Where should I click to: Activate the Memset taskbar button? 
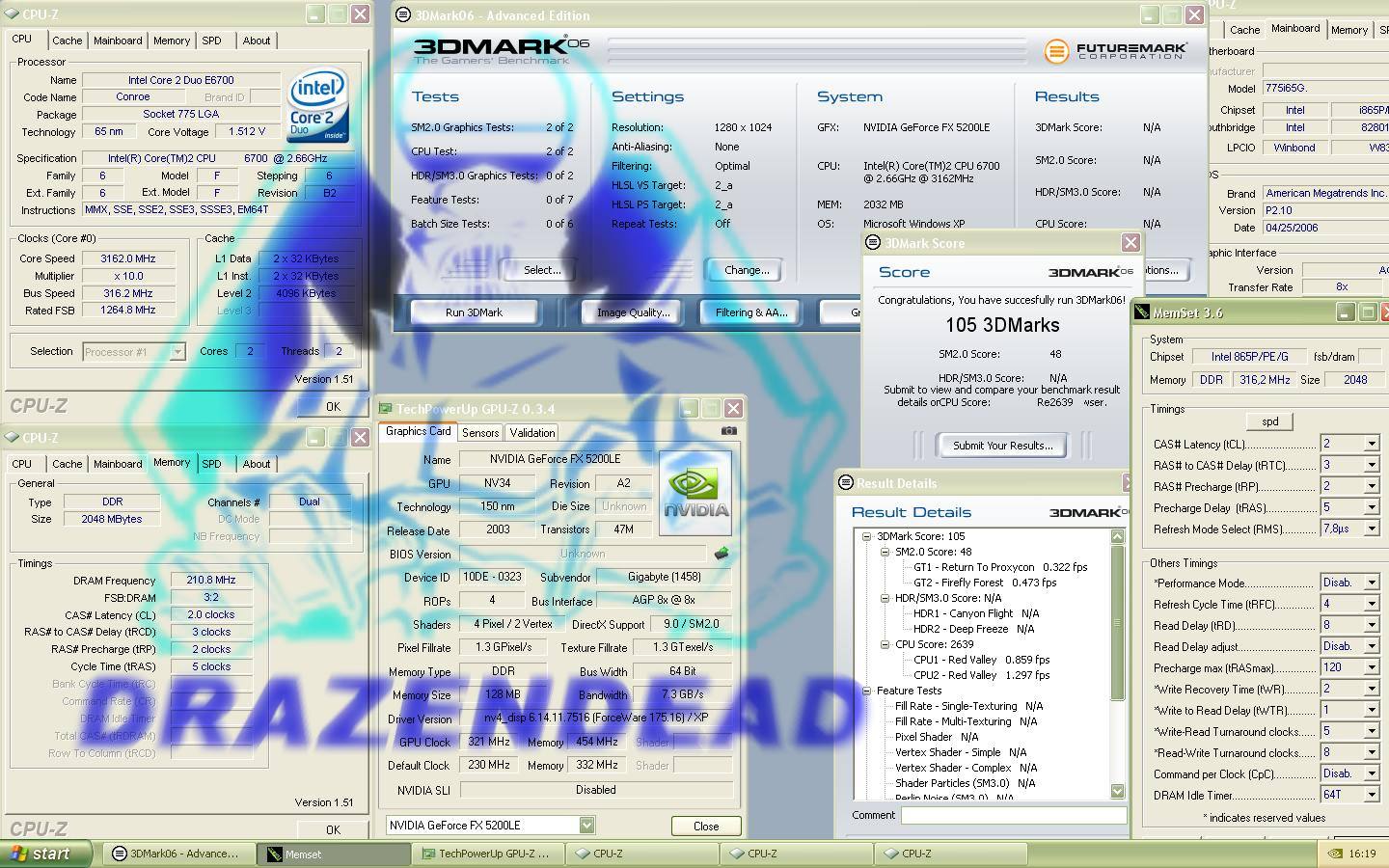point(333,854)
